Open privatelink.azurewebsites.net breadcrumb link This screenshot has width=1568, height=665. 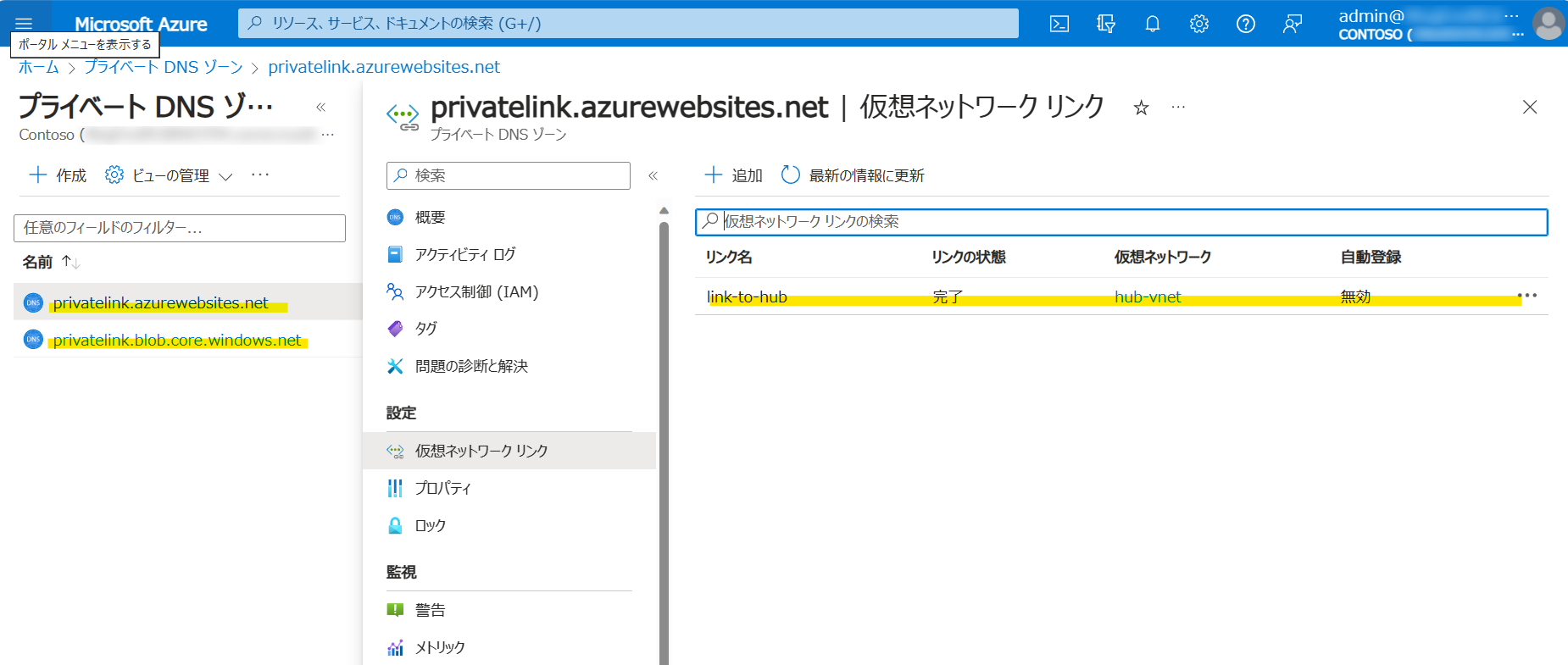pos(384,67)
